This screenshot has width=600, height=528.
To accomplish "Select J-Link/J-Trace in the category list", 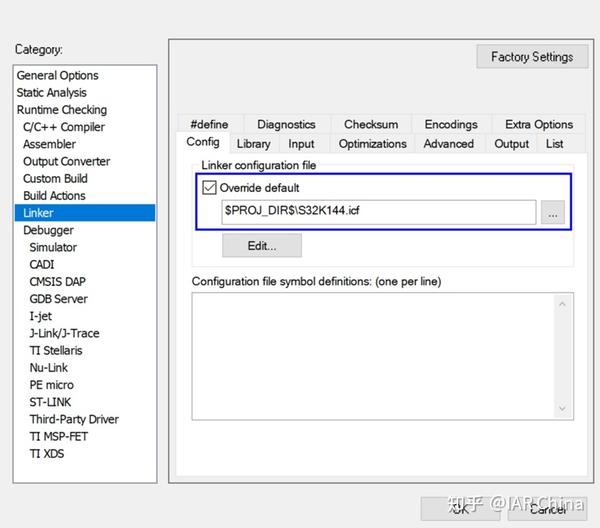I will tap(64, 333).
